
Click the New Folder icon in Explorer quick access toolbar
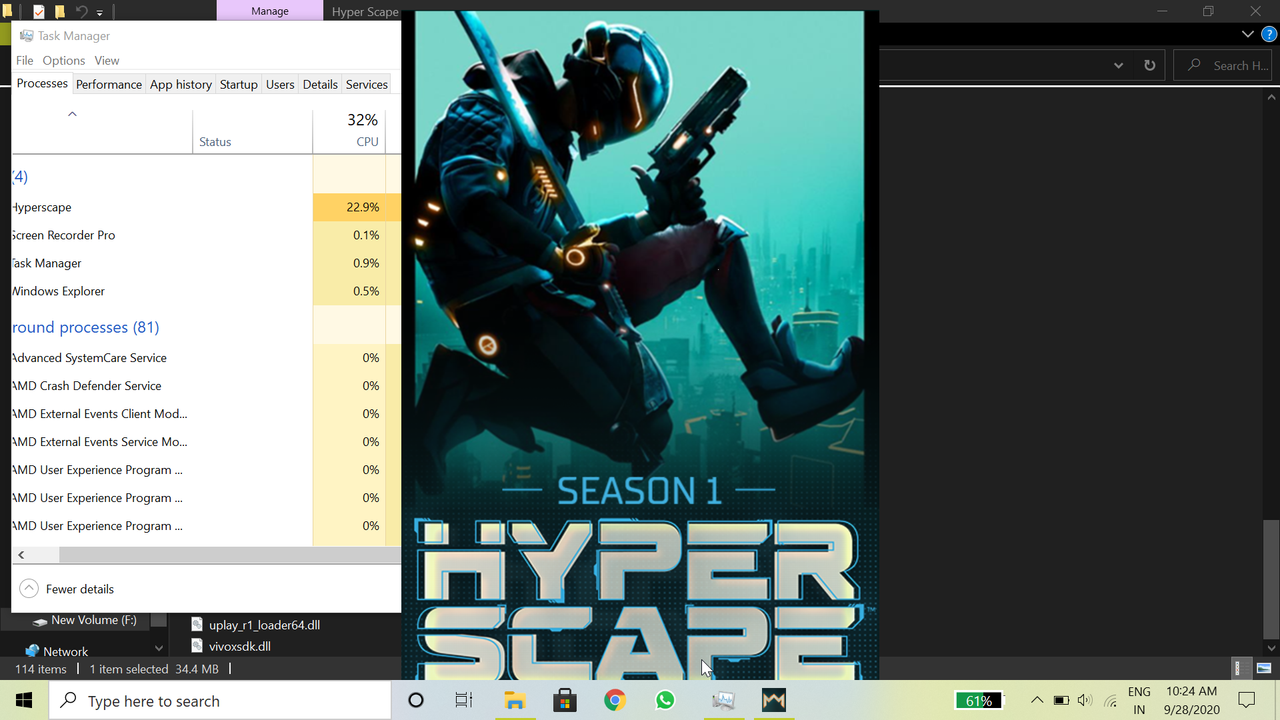[x=60, y=12]
